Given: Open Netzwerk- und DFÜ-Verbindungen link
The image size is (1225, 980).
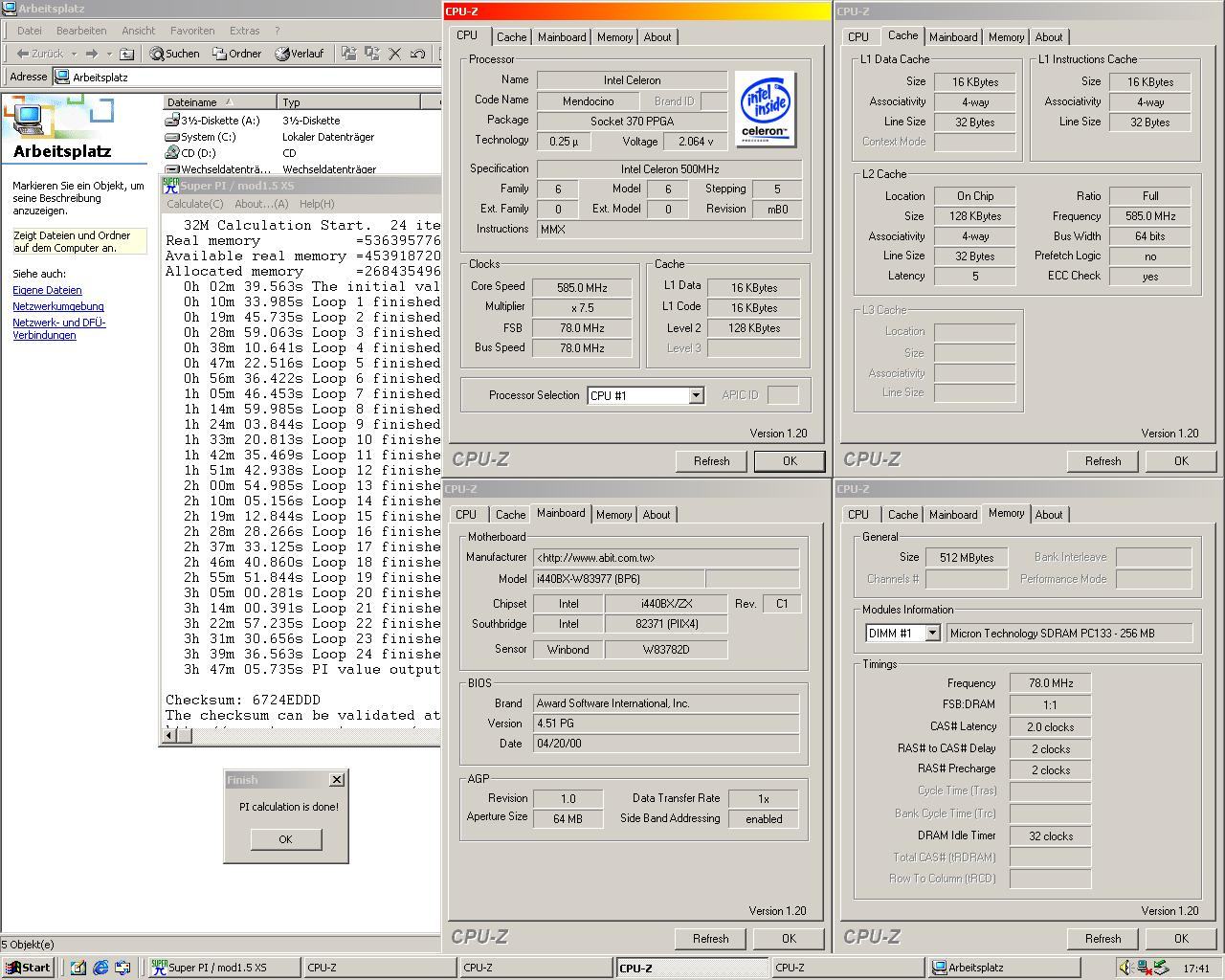Looking at the screenshot, I should point(59,329).
